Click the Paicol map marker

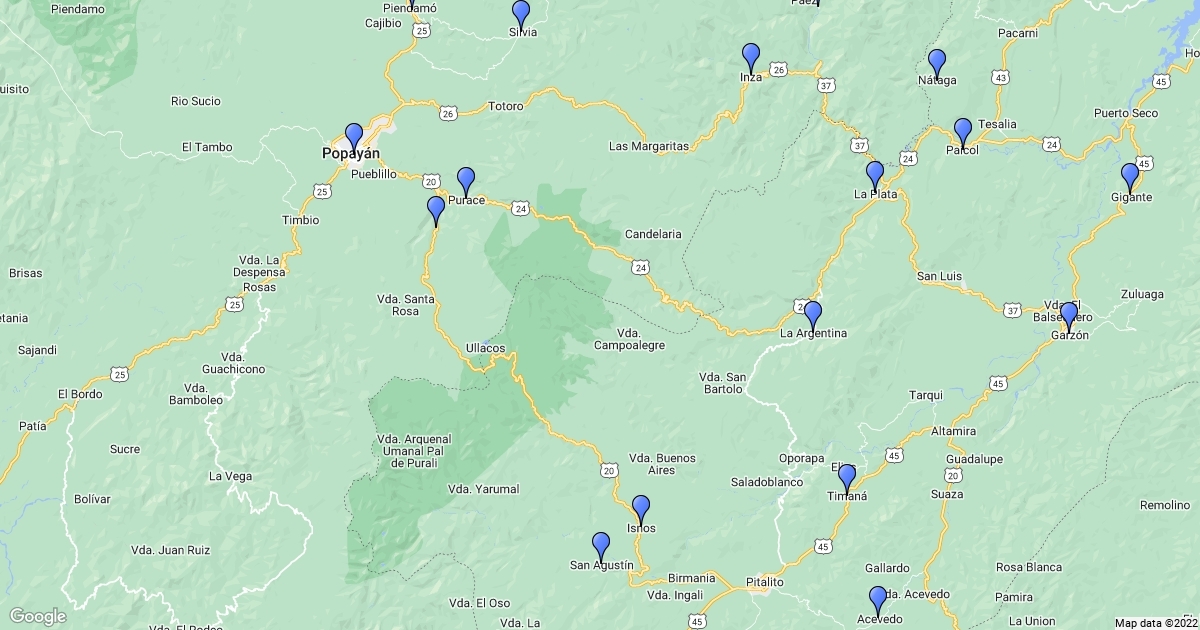click(963, 133)
